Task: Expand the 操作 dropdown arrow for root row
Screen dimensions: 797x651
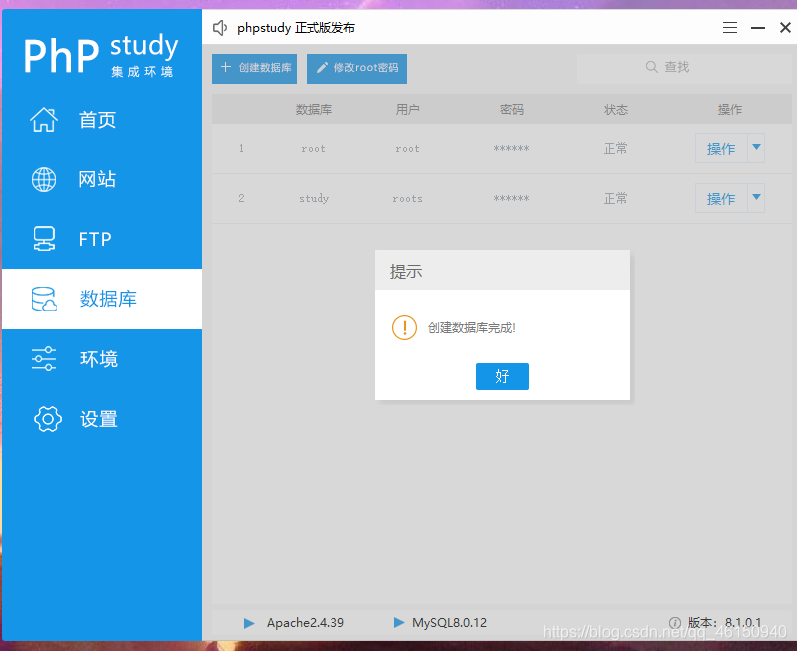Action: pyautogui.click(x=756, y=148)
